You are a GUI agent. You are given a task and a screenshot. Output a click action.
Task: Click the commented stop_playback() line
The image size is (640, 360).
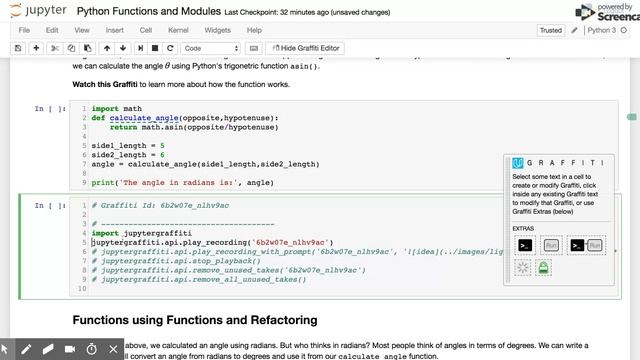point(176,261)
